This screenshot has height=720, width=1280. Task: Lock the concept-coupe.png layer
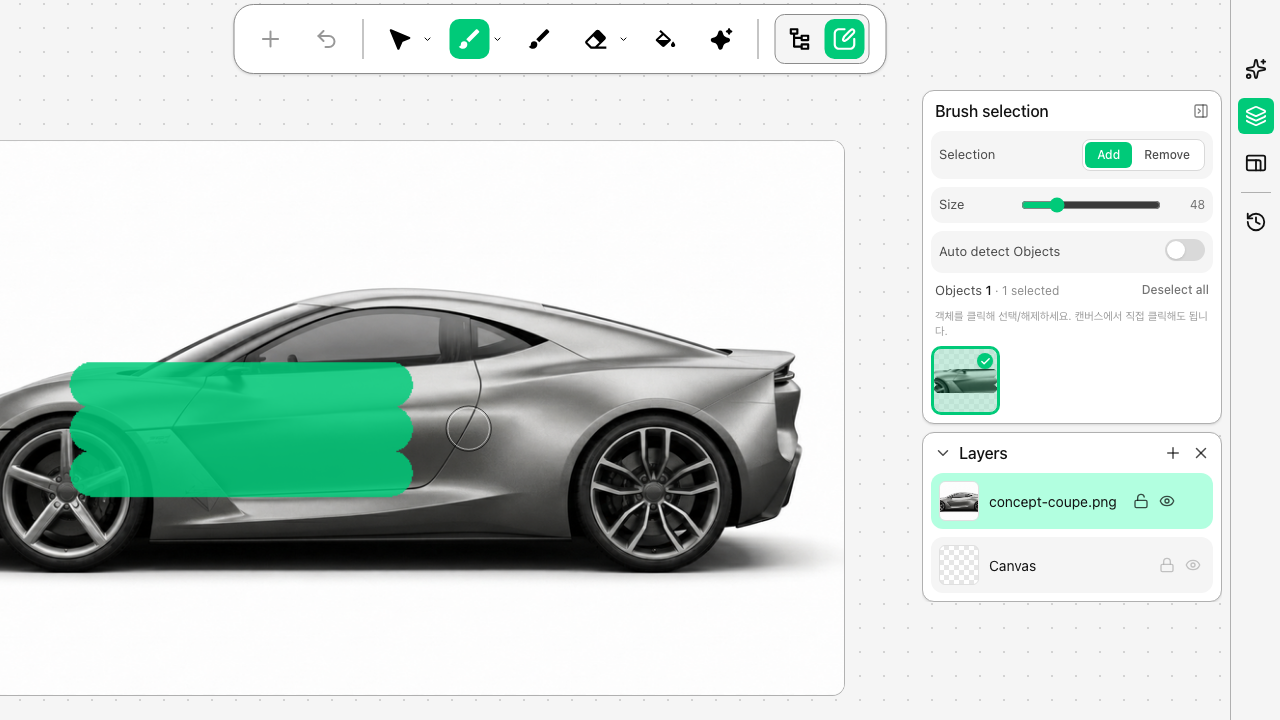pos(1140,501)
